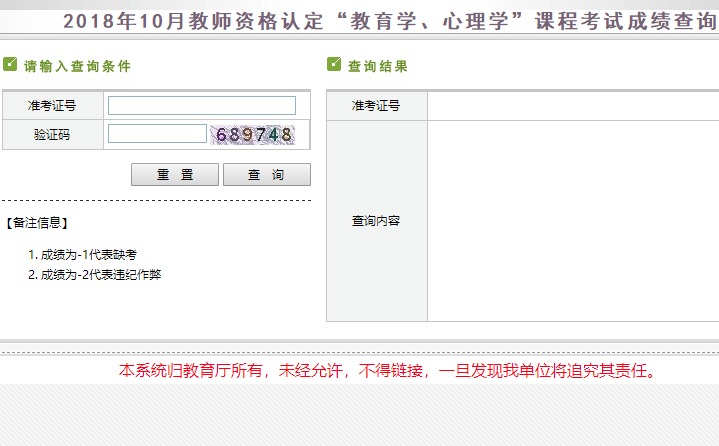The width and height of the screenshot is (719, 446).
Task: Click the 准考证号 label in the query form
Action: (52, 105)
